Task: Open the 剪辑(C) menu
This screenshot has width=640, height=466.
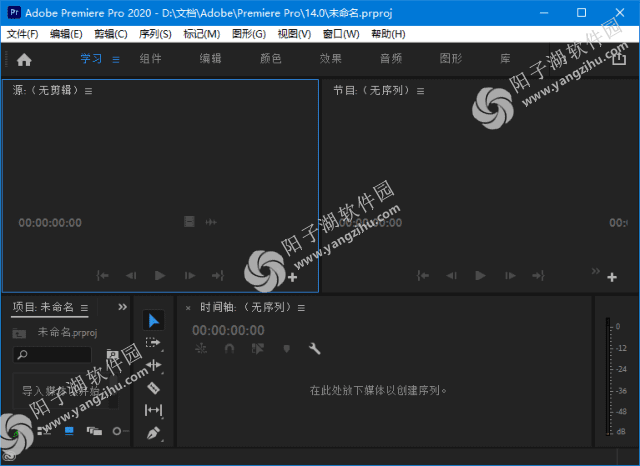Action: click(111, 34)
